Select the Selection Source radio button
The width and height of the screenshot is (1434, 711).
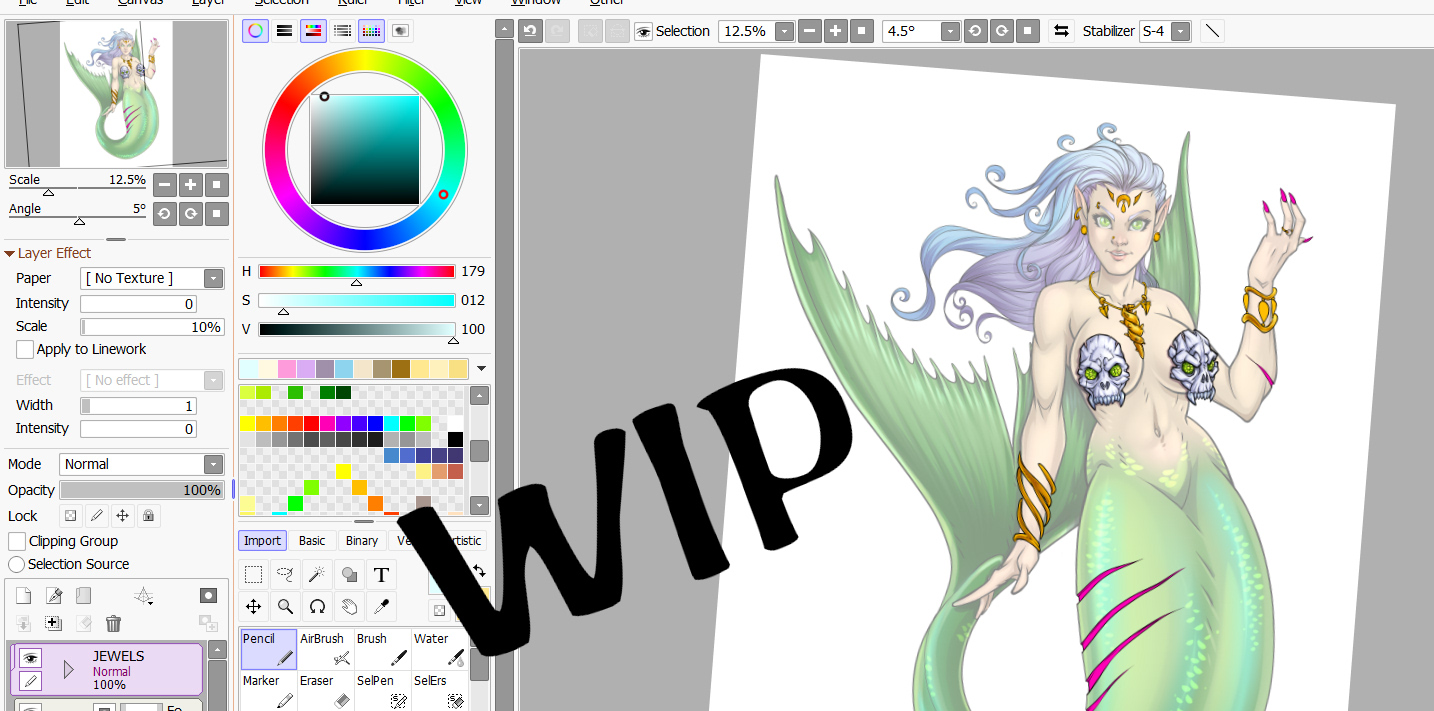[17, 564]
